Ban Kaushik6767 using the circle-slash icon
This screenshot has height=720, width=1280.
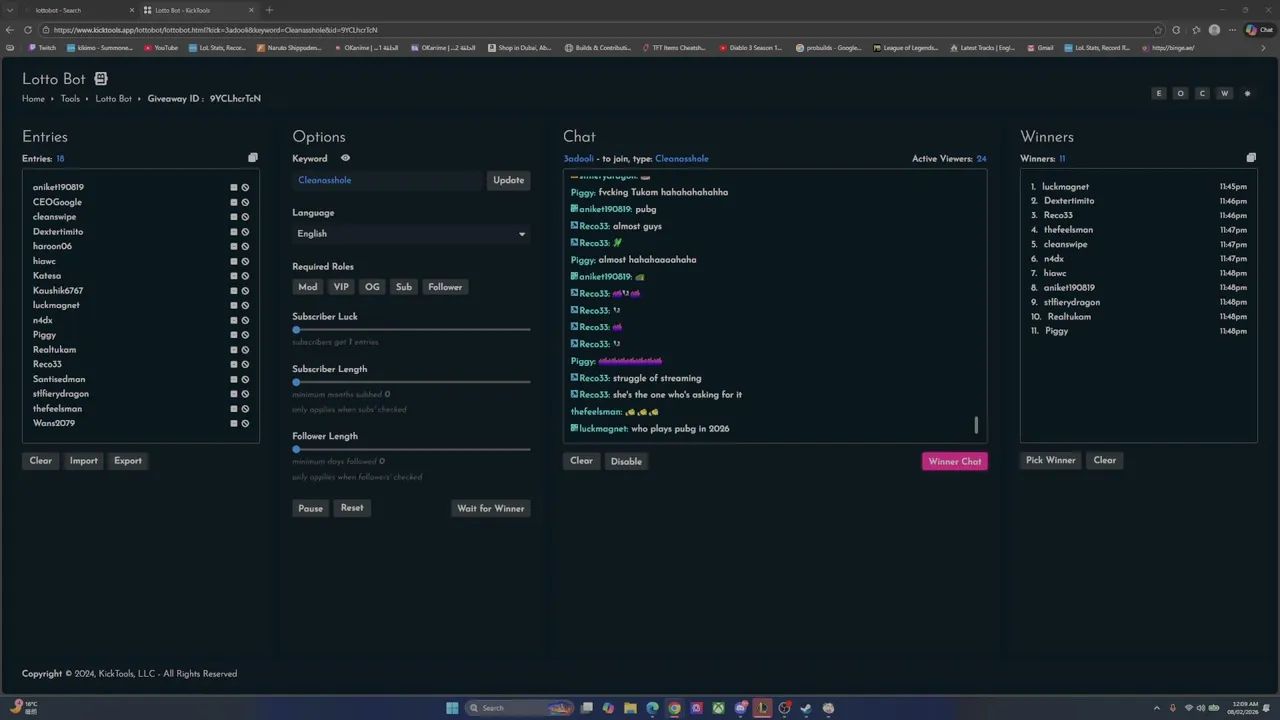pyautogui.click(x=245, y=291)
